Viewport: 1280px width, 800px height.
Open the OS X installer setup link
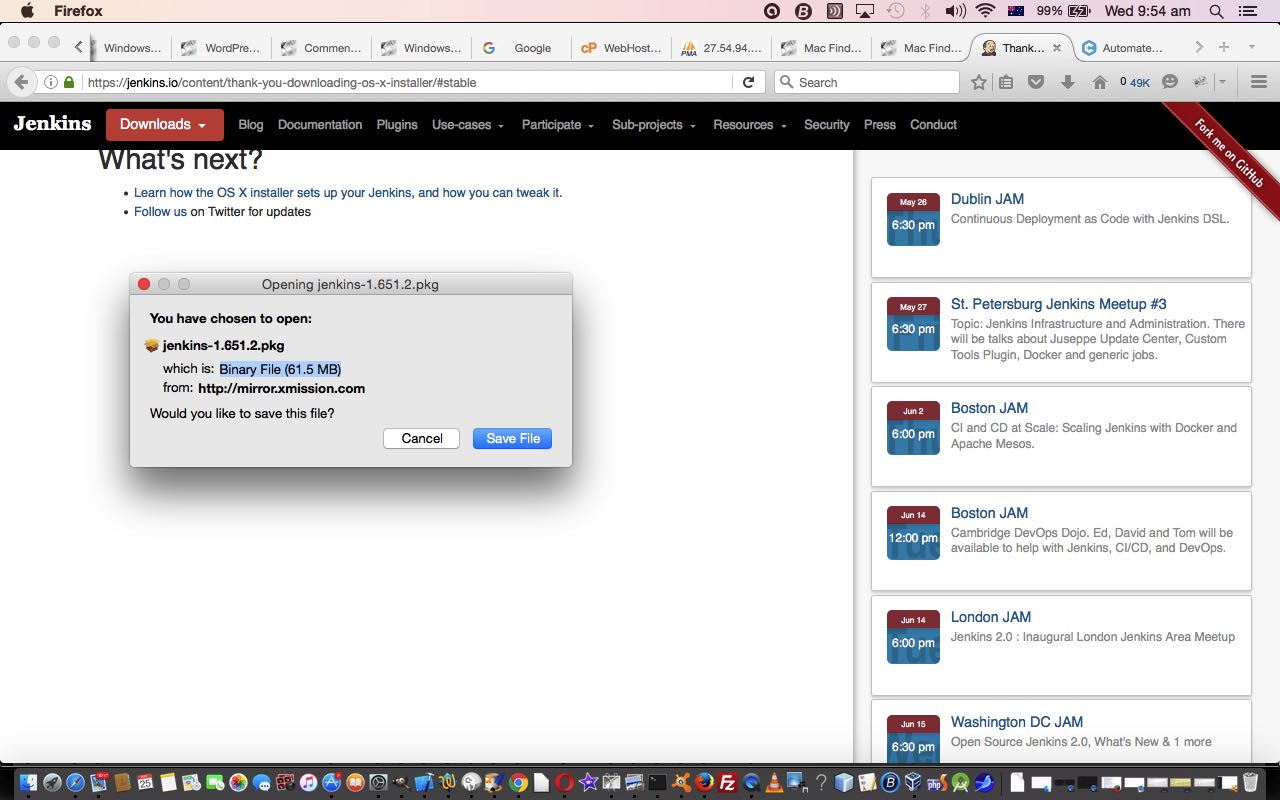pos(348,192)
